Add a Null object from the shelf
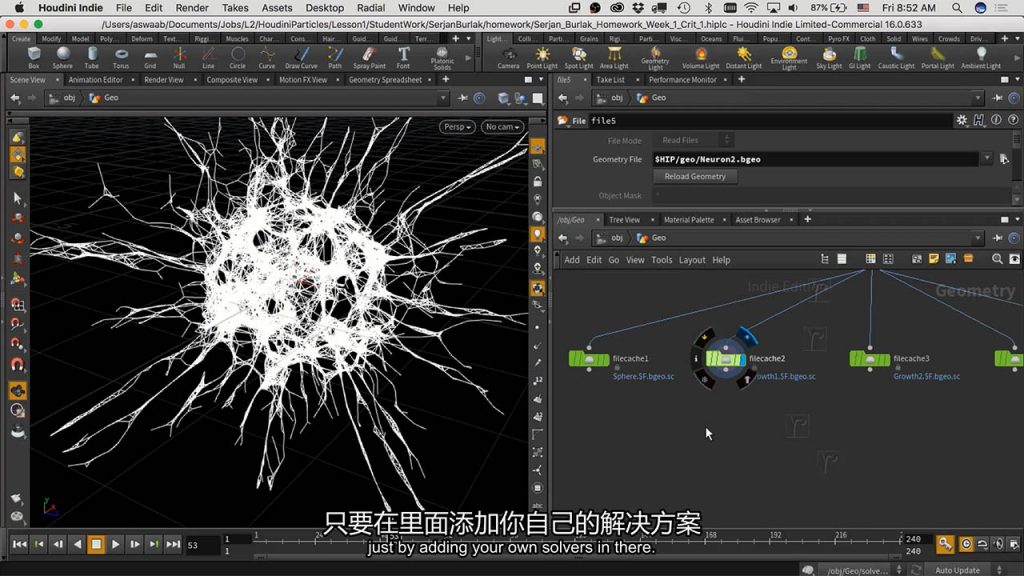 [179, 57]
